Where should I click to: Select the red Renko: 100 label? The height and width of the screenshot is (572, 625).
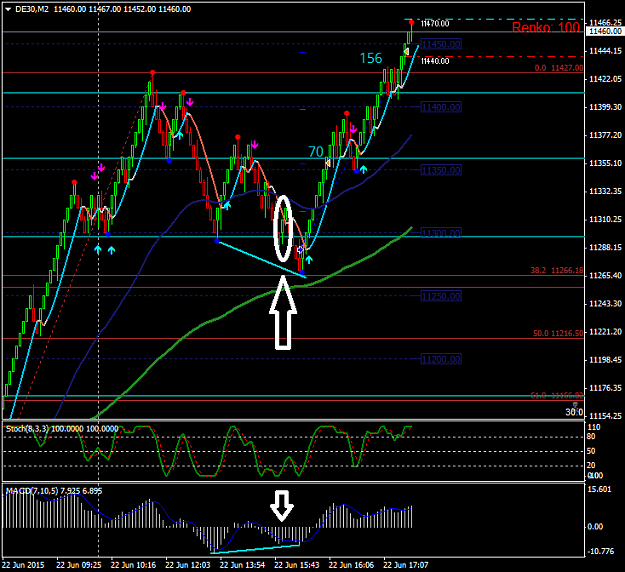(546, 27)
